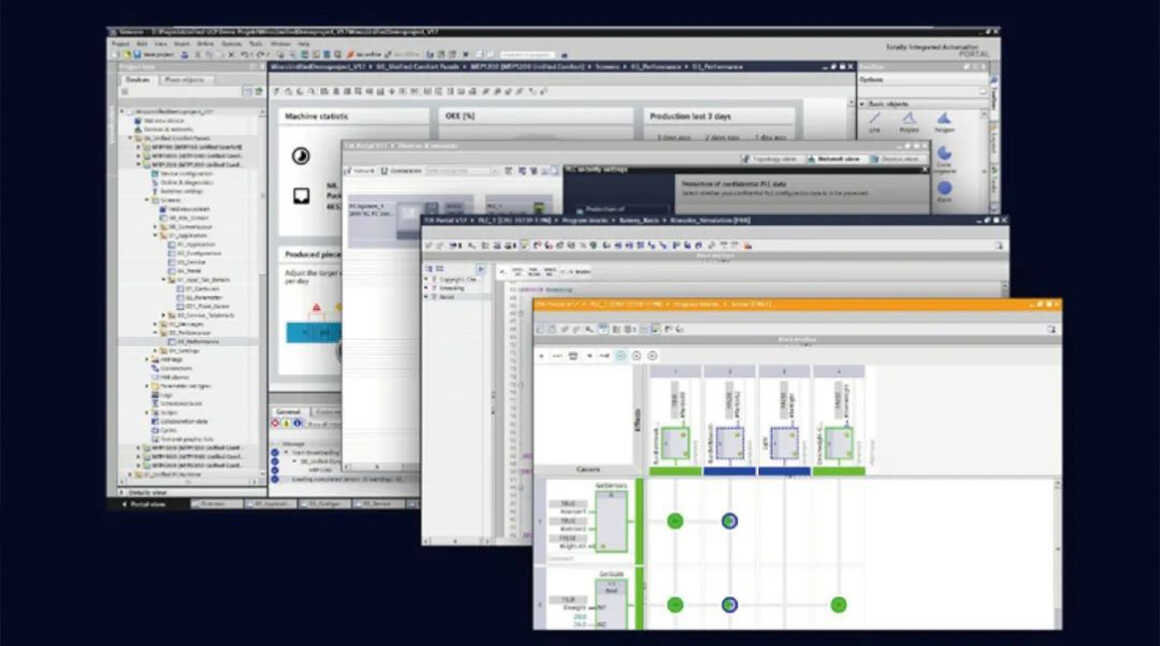
Task: Click the Go online toolbar button
Action: tap(366, 54)
